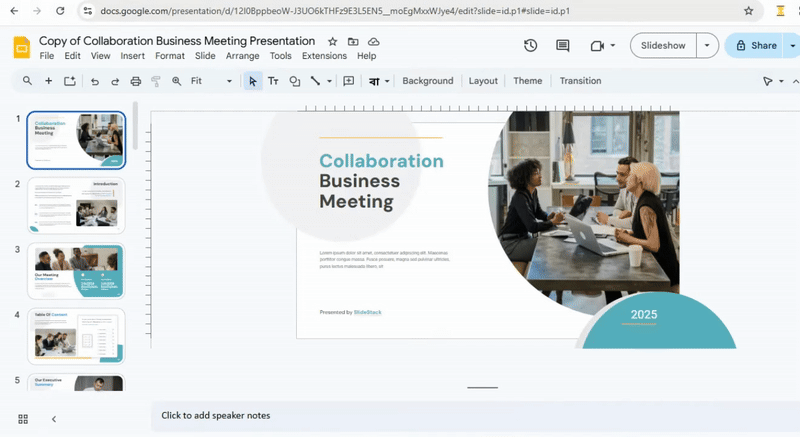Screen dimensions: 800x437
Task: Click the Add comment toolbar icon
Action: [349, 81]
